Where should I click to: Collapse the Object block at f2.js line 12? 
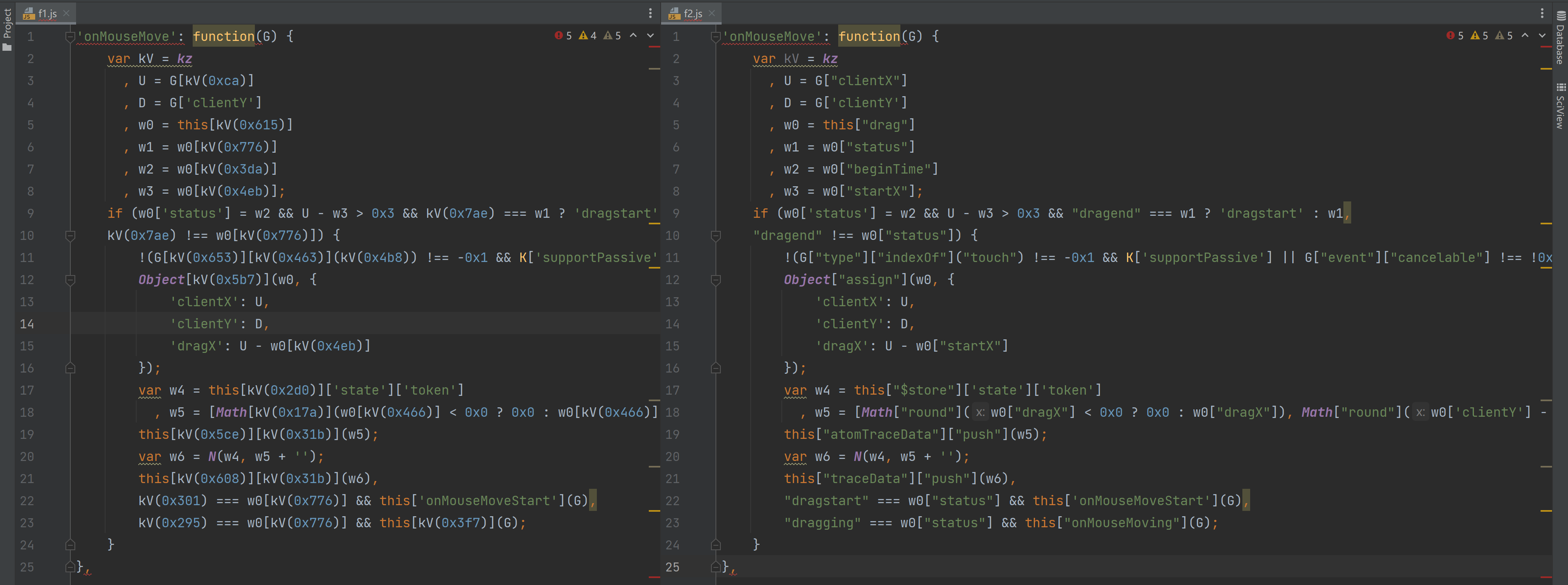point(716,280)
